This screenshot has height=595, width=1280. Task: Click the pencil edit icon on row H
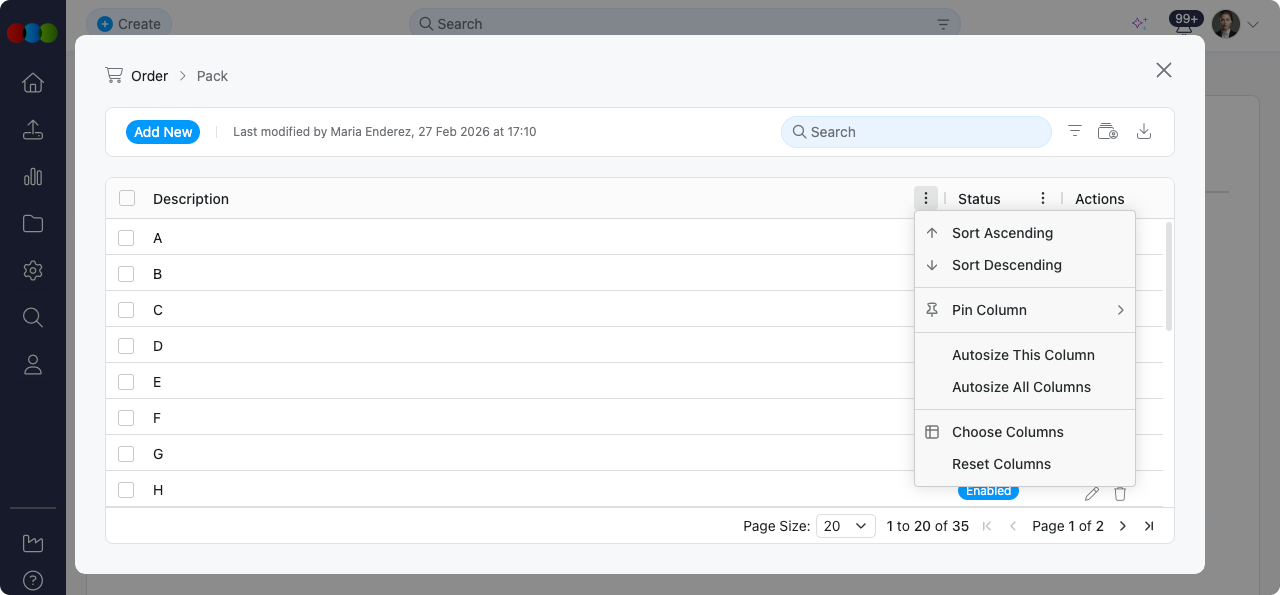pos(1091,493)
